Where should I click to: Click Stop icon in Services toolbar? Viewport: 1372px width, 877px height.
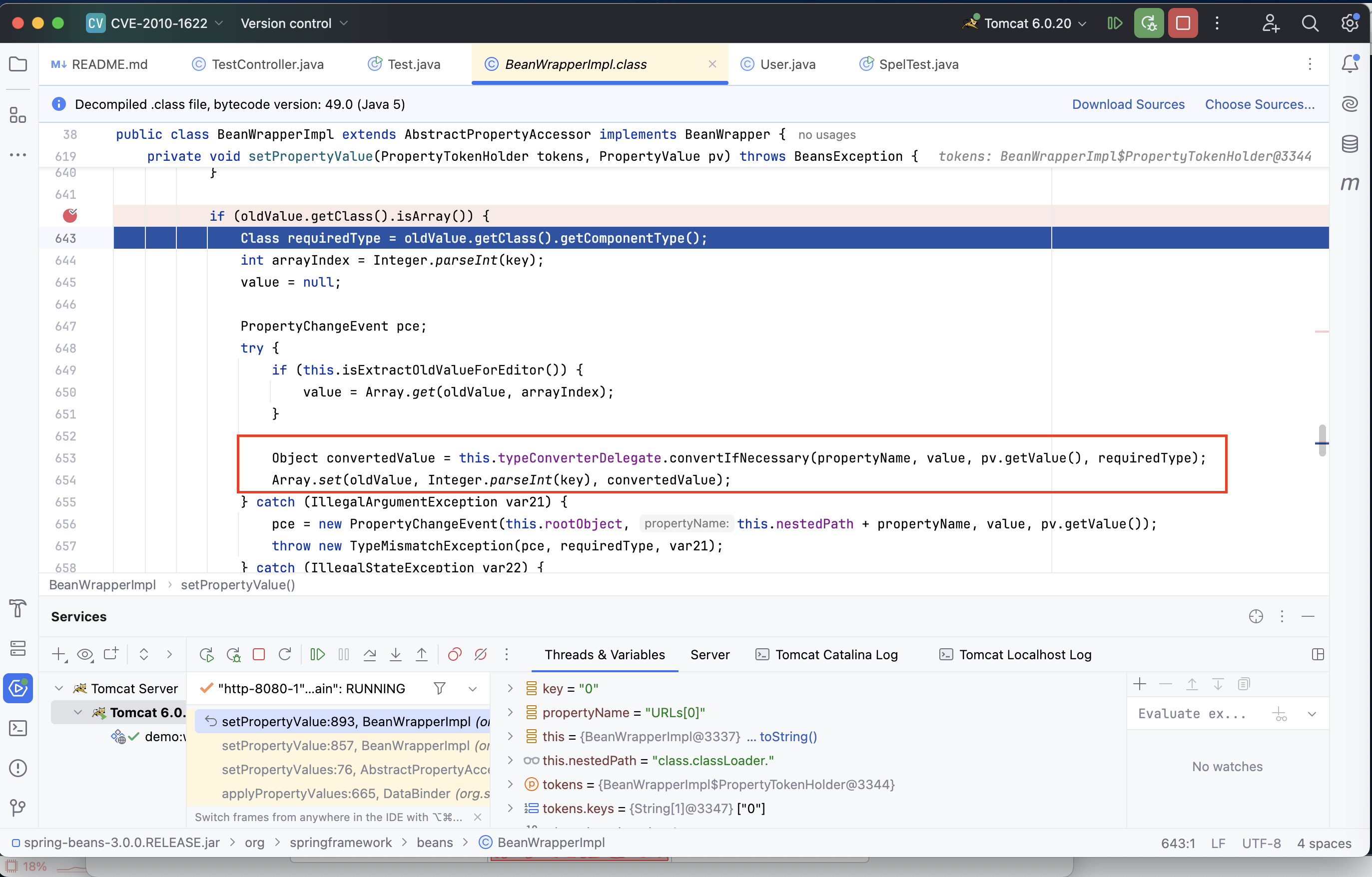point(259,654)
